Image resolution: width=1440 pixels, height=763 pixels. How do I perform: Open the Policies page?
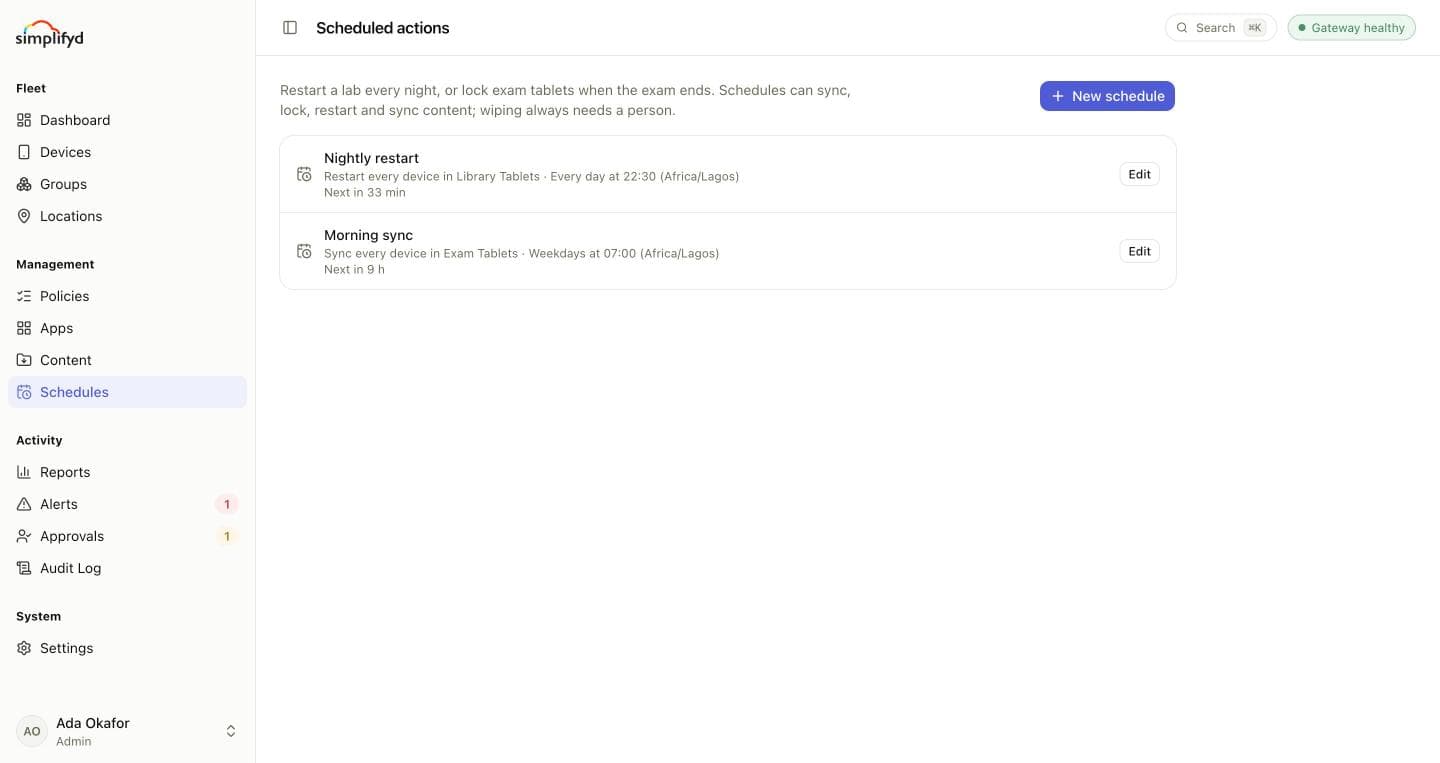[x=127, y=296]
